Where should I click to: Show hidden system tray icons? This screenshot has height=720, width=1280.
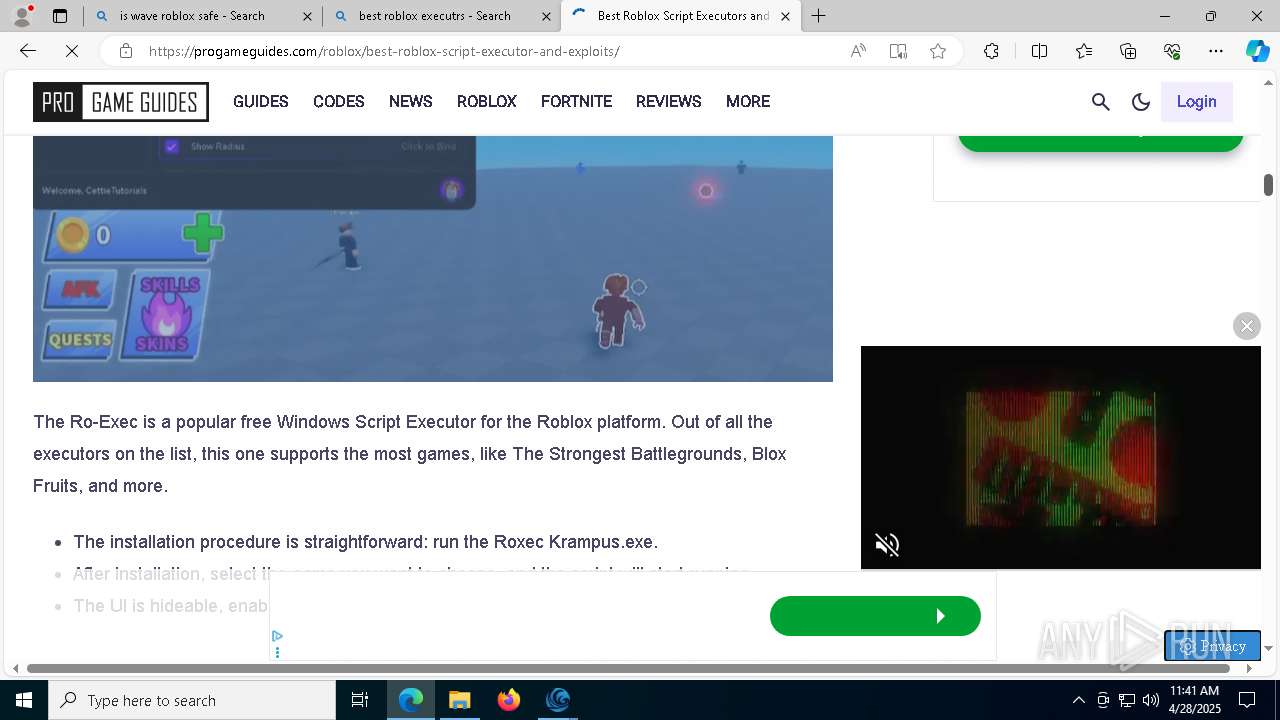click(1078, 700)
